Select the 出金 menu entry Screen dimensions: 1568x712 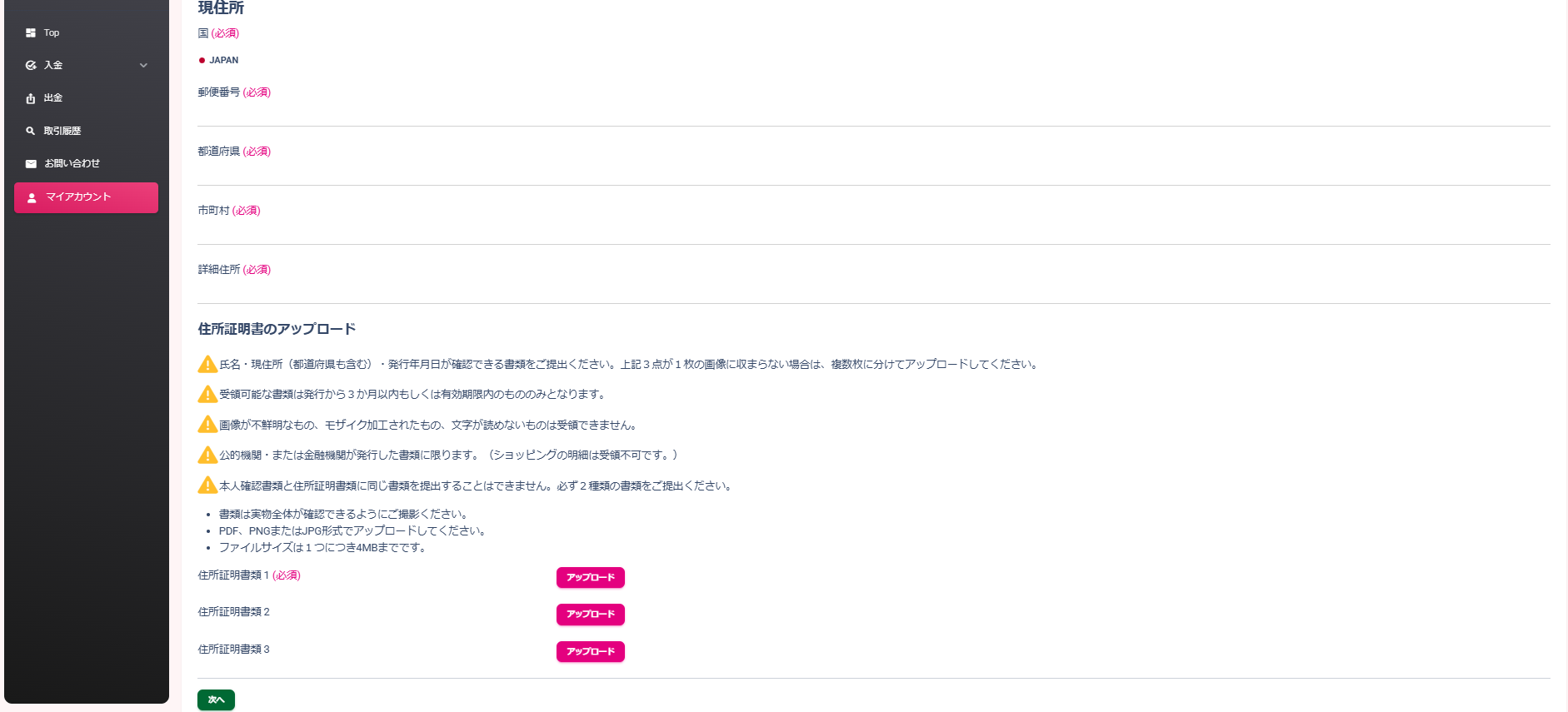click(x=53, y=98)
